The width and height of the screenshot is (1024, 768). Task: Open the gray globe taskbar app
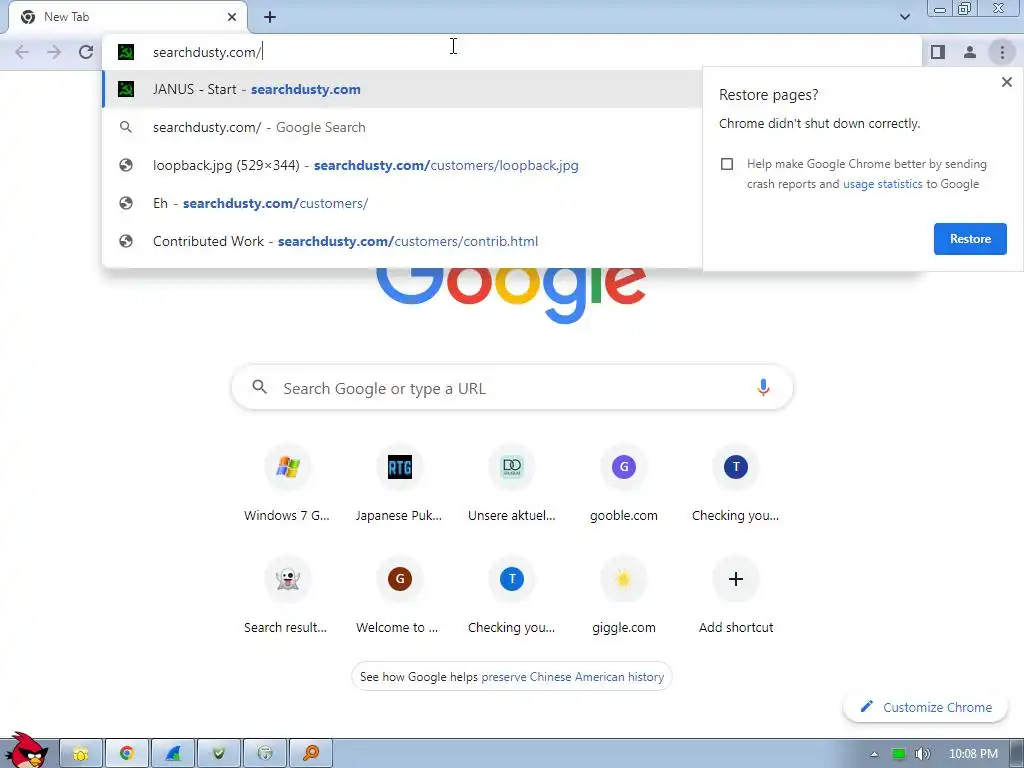tap(264, 754)
